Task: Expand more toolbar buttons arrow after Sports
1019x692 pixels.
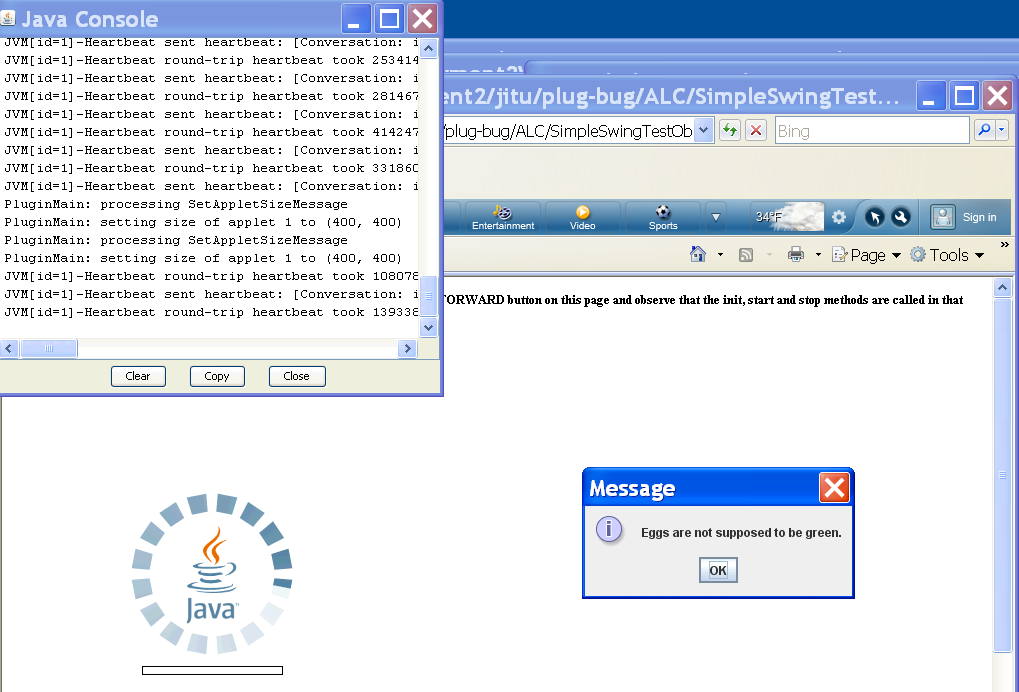Action: click(x=715, y=217)
